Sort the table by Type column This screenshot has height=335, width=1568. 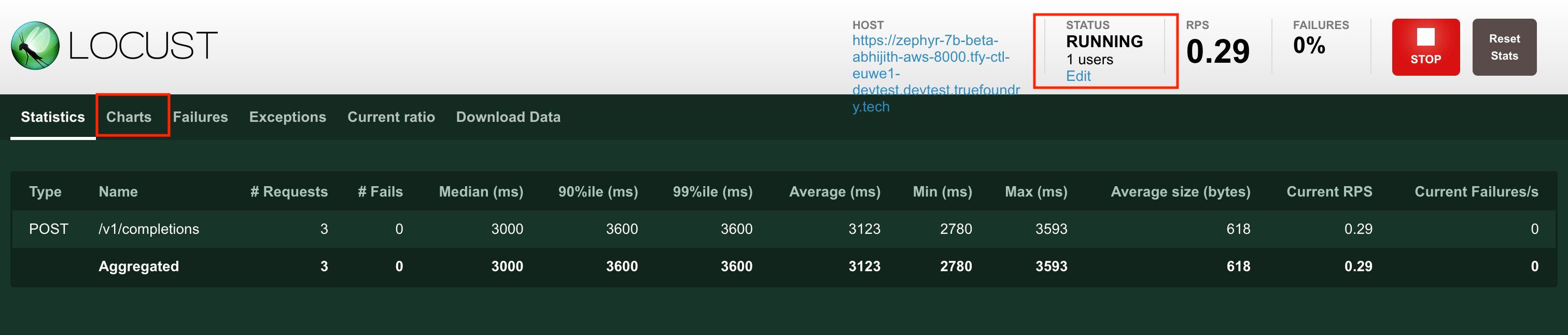coord(46,192)
